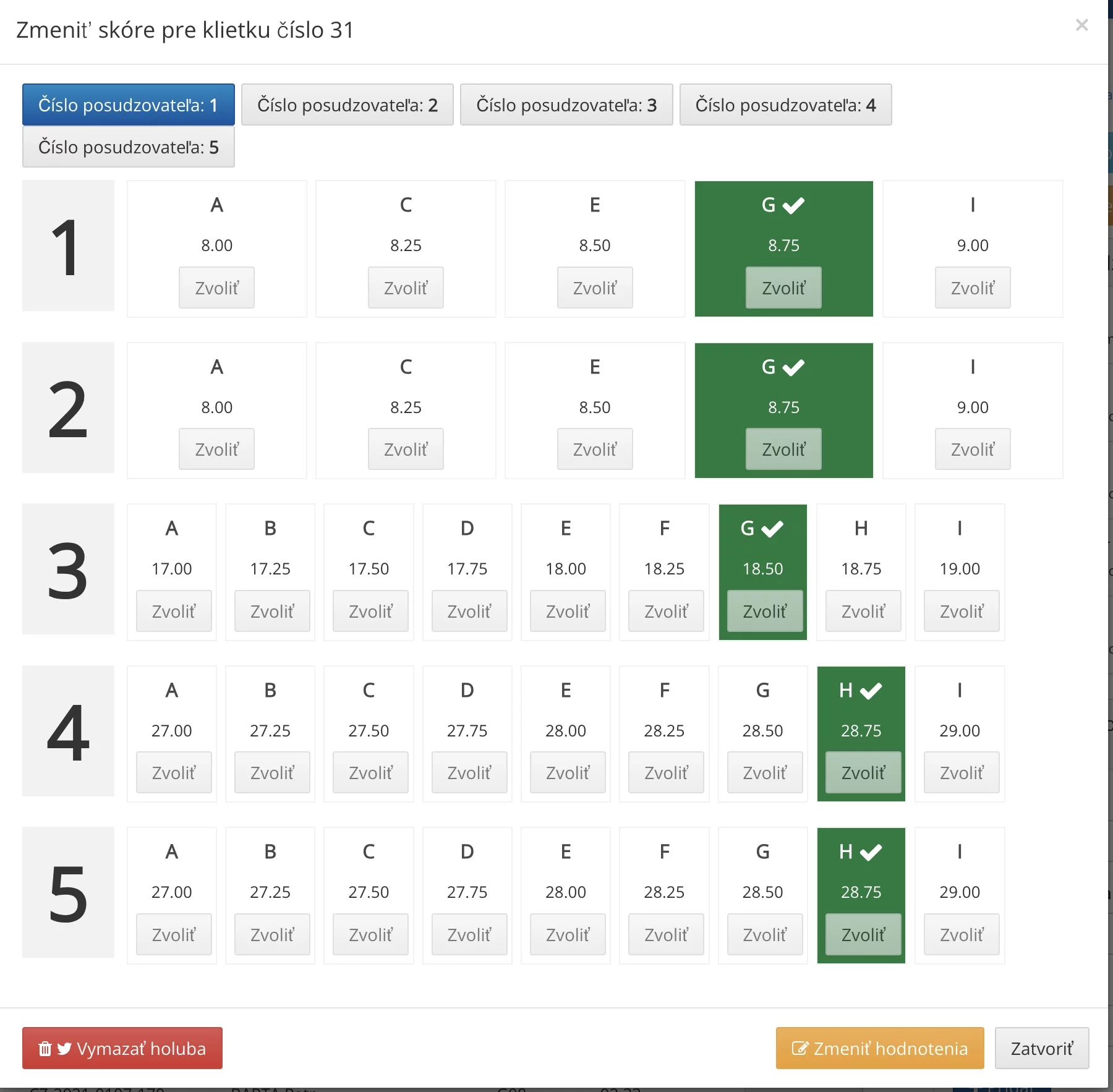
Task: Switch to Číslo posudzovateľa: 2 tab
Action: point(347,105)
